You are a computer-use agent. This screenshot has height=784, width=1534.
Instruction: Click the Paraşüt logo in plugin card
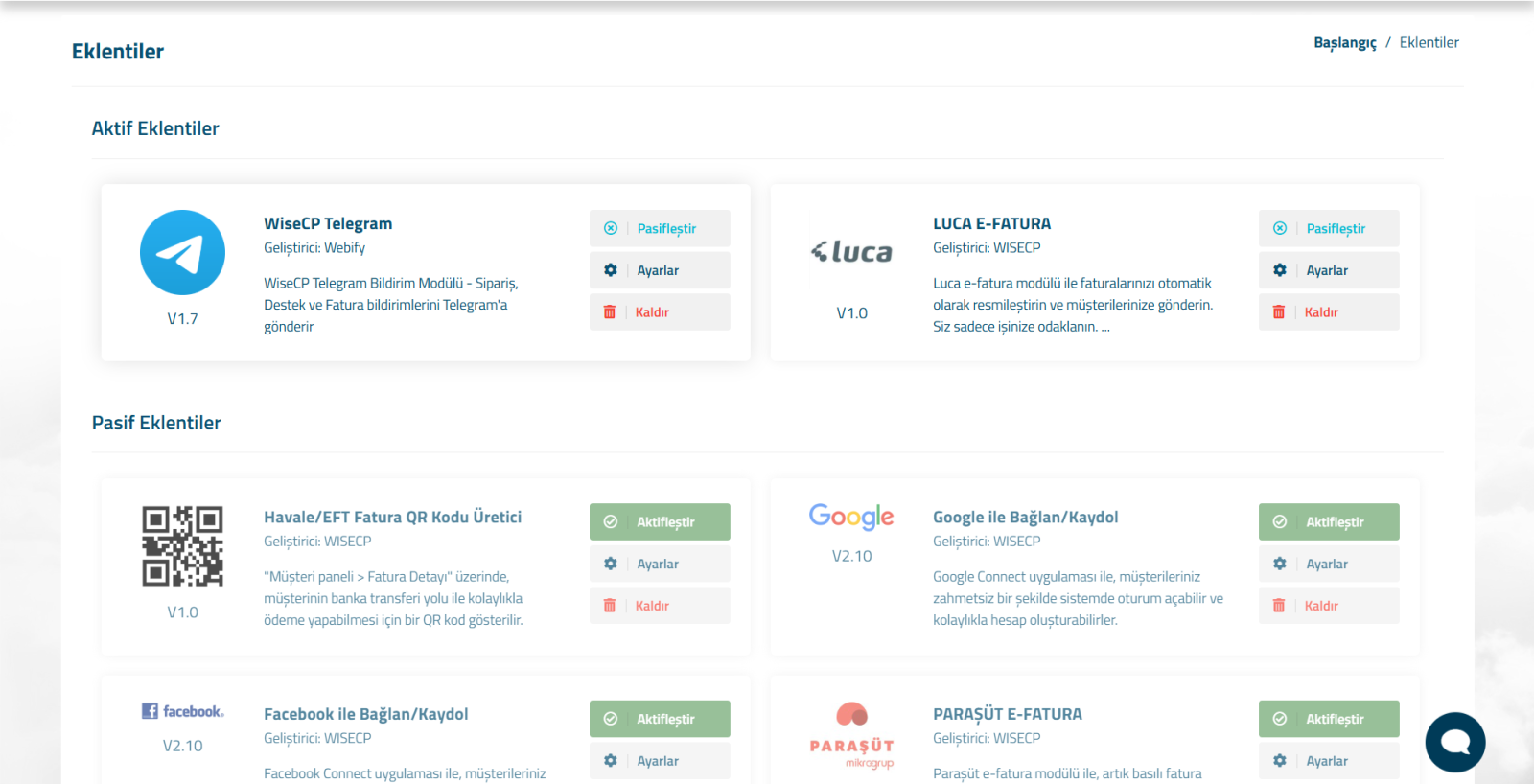pos(851,735)
